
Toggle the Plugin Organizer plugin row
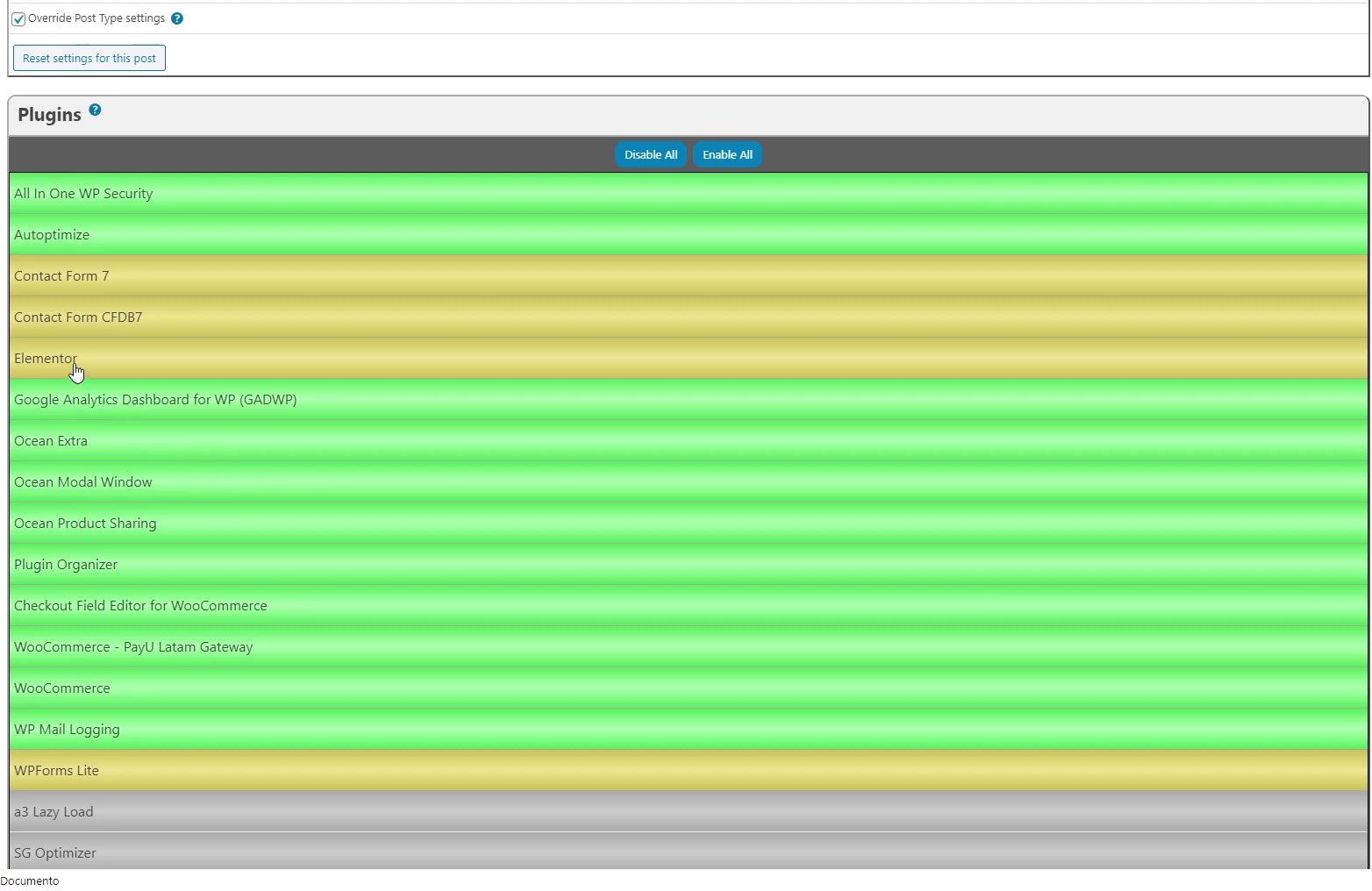[x=689, y=564]
